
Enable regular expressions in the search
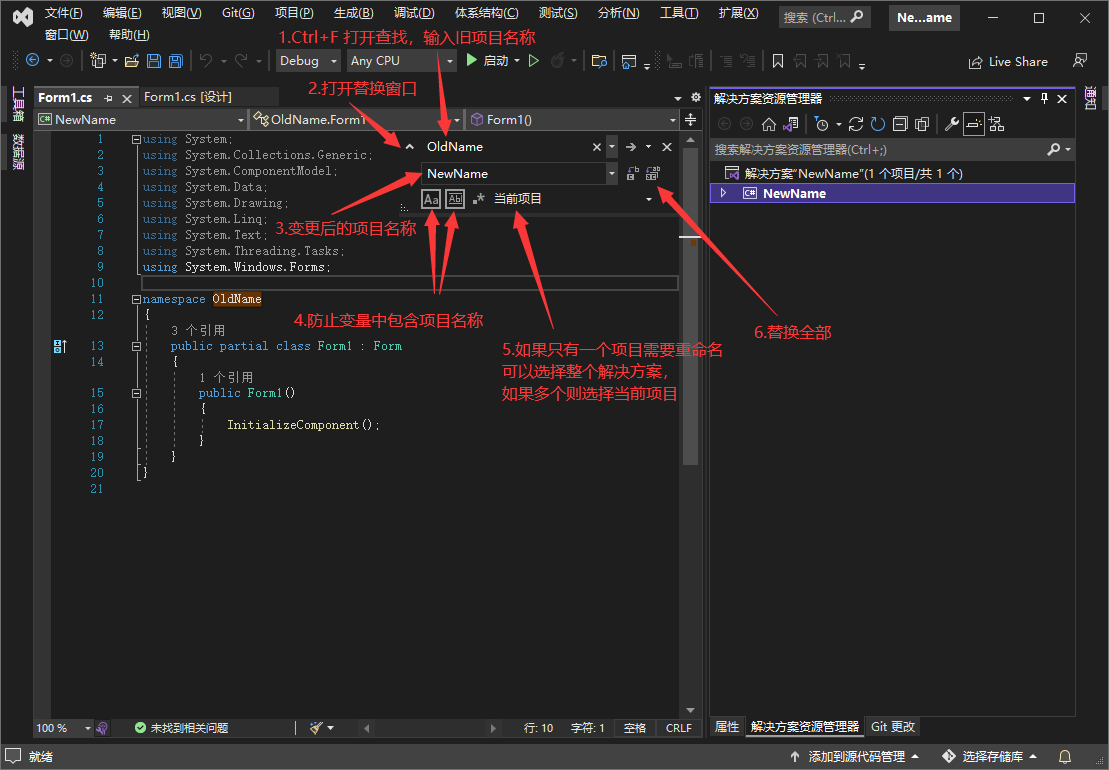477,199
